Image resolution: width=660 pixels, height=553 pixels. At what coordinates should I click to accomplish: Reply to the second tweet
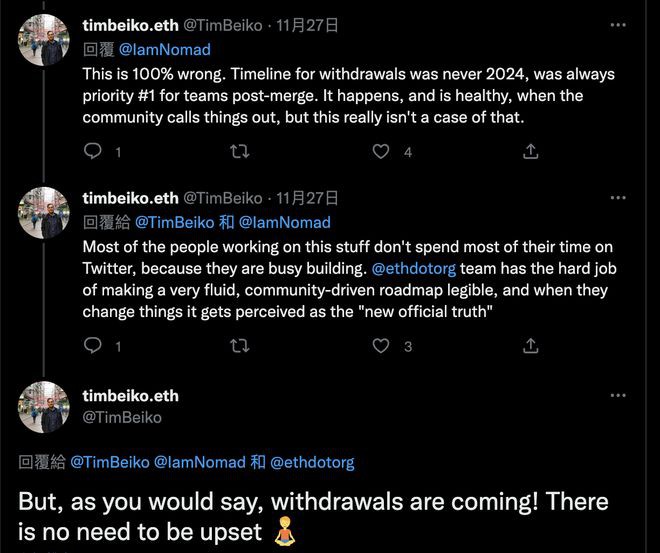93,346
